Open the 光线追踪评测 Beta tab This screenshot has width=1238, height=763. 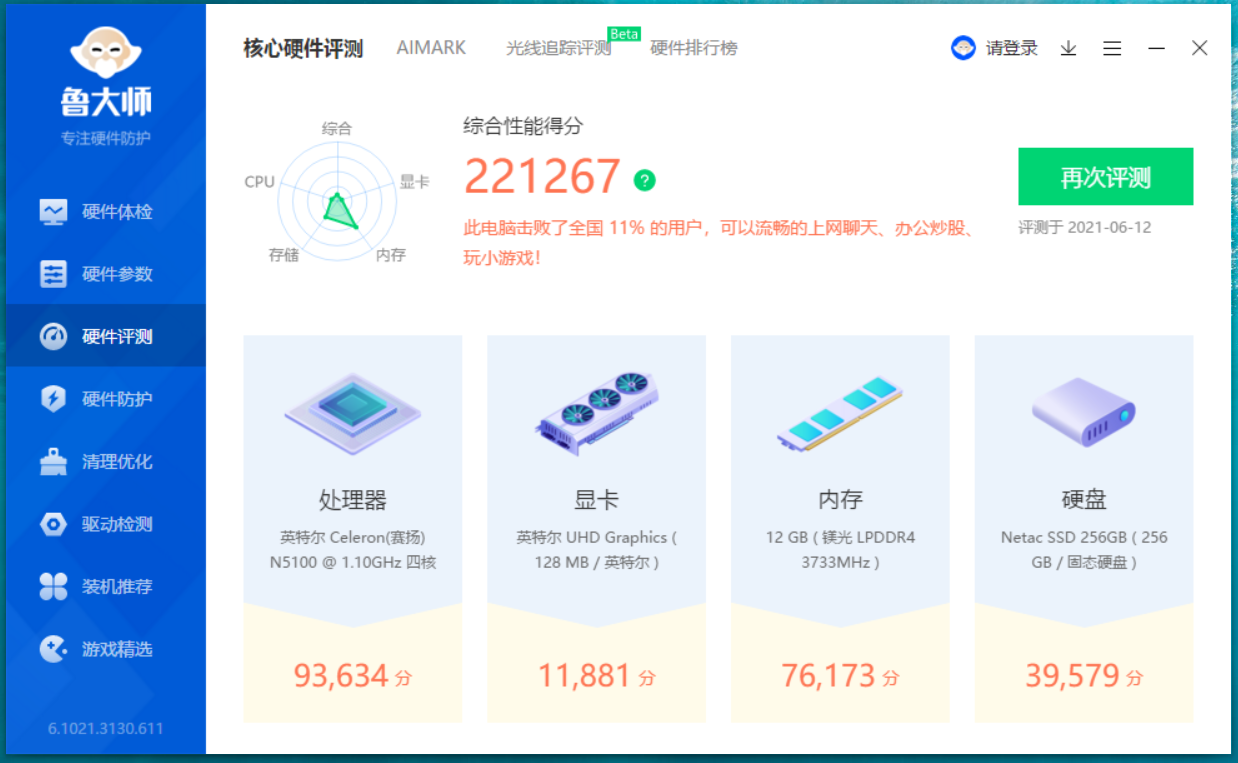click(558, 48)
